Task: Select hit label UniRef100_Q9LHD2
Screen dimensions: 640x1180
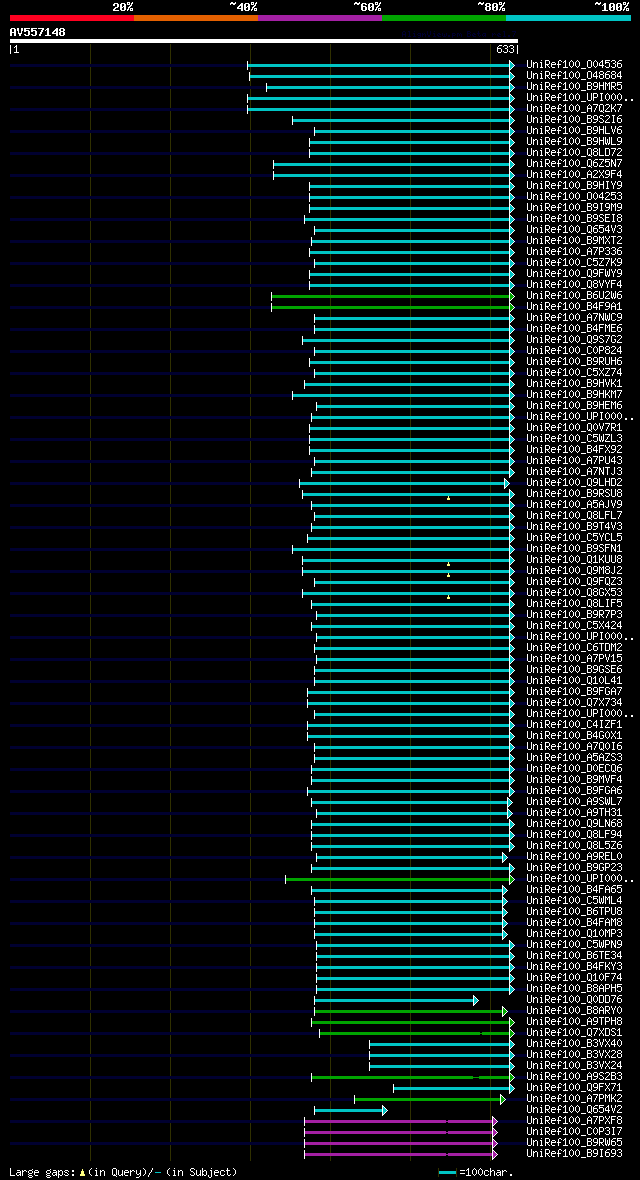Action: coord(574,483)
